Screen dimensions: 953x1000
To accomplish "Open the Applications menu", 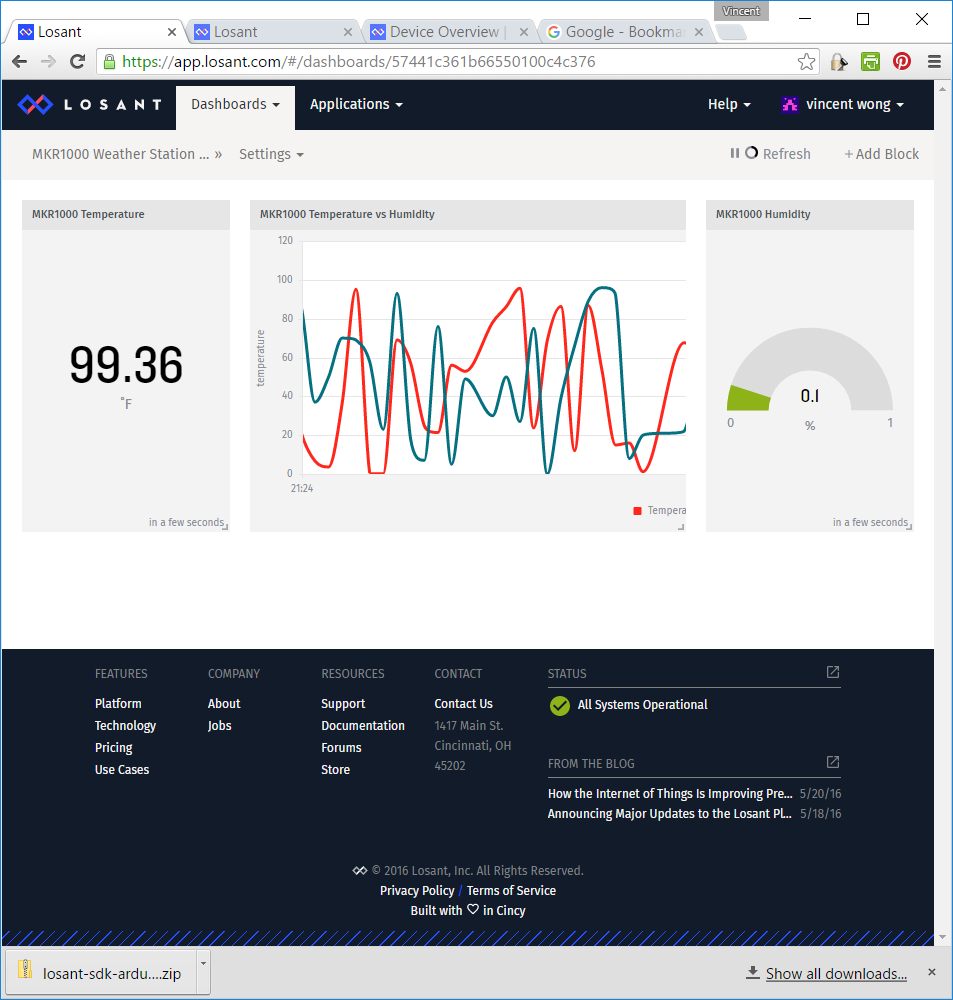I will click(x=355, y=104).
